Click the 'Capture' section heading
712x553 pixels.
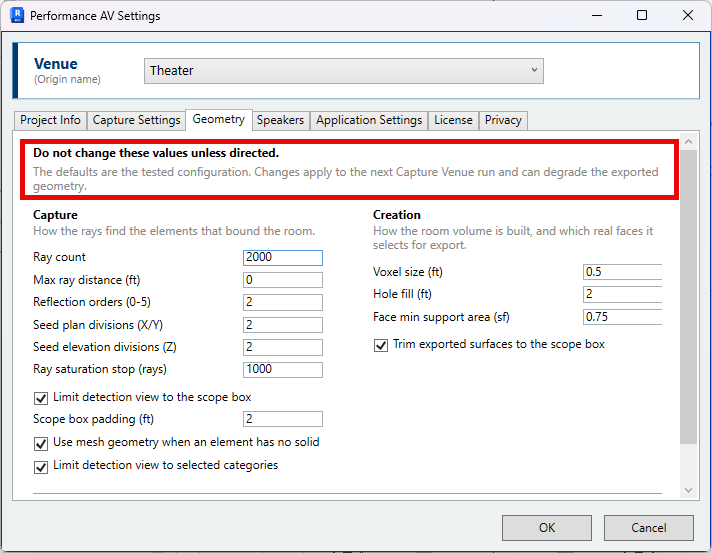[x=55, y=215]
